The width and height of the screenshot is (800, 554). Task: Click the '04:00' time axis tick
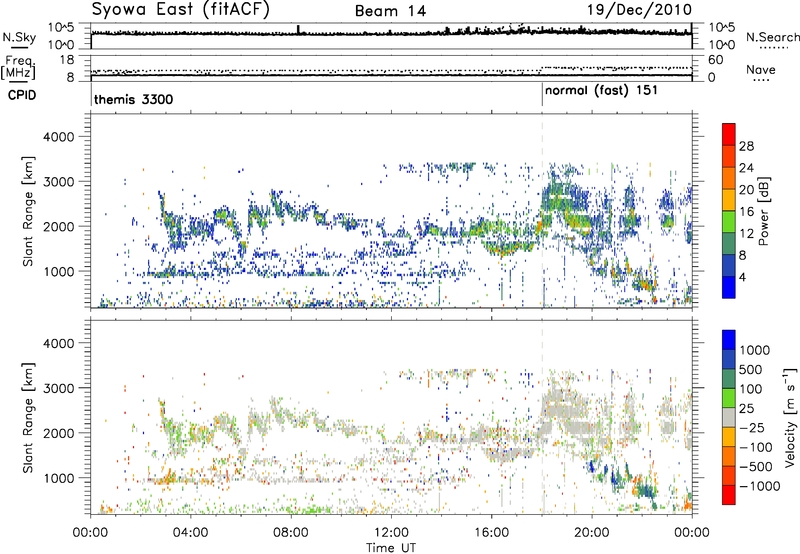190,533
